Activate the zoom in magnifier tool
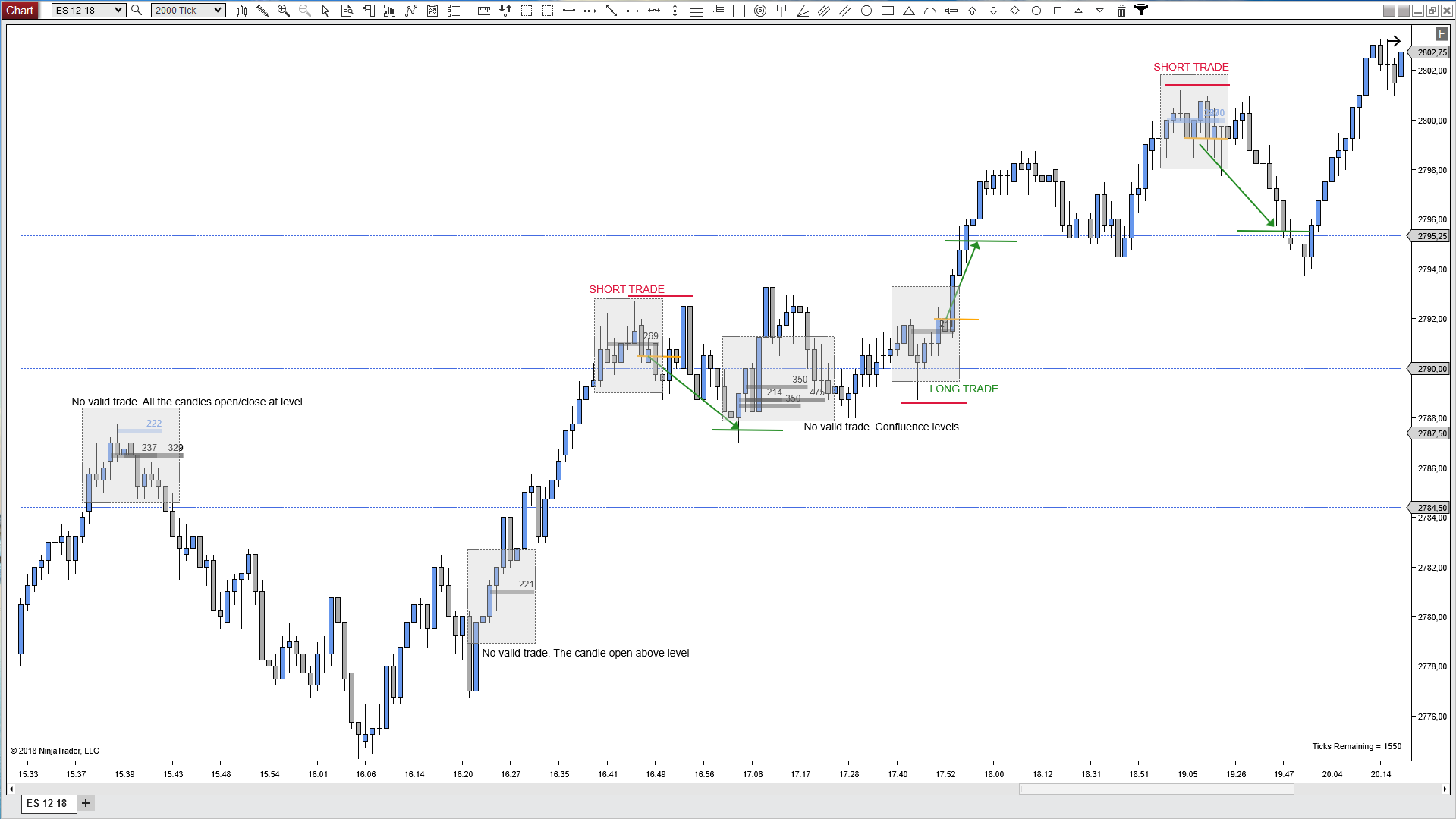 click(284, 10)
